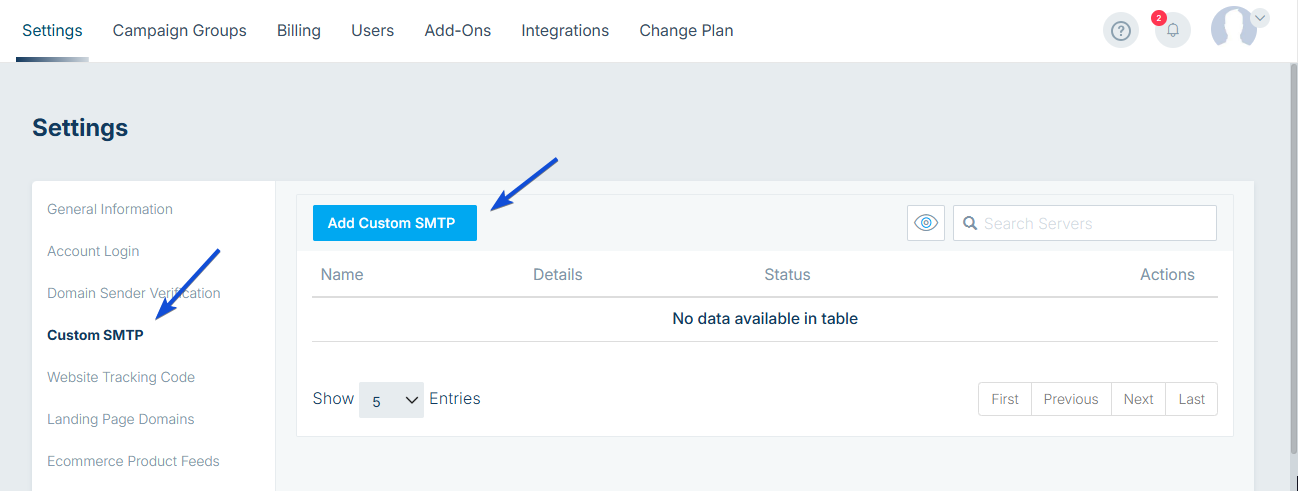Image resolution: width=1298 pixels, height=491 pixels.
Task: Open General Information settings
Action: coord(110,209)
